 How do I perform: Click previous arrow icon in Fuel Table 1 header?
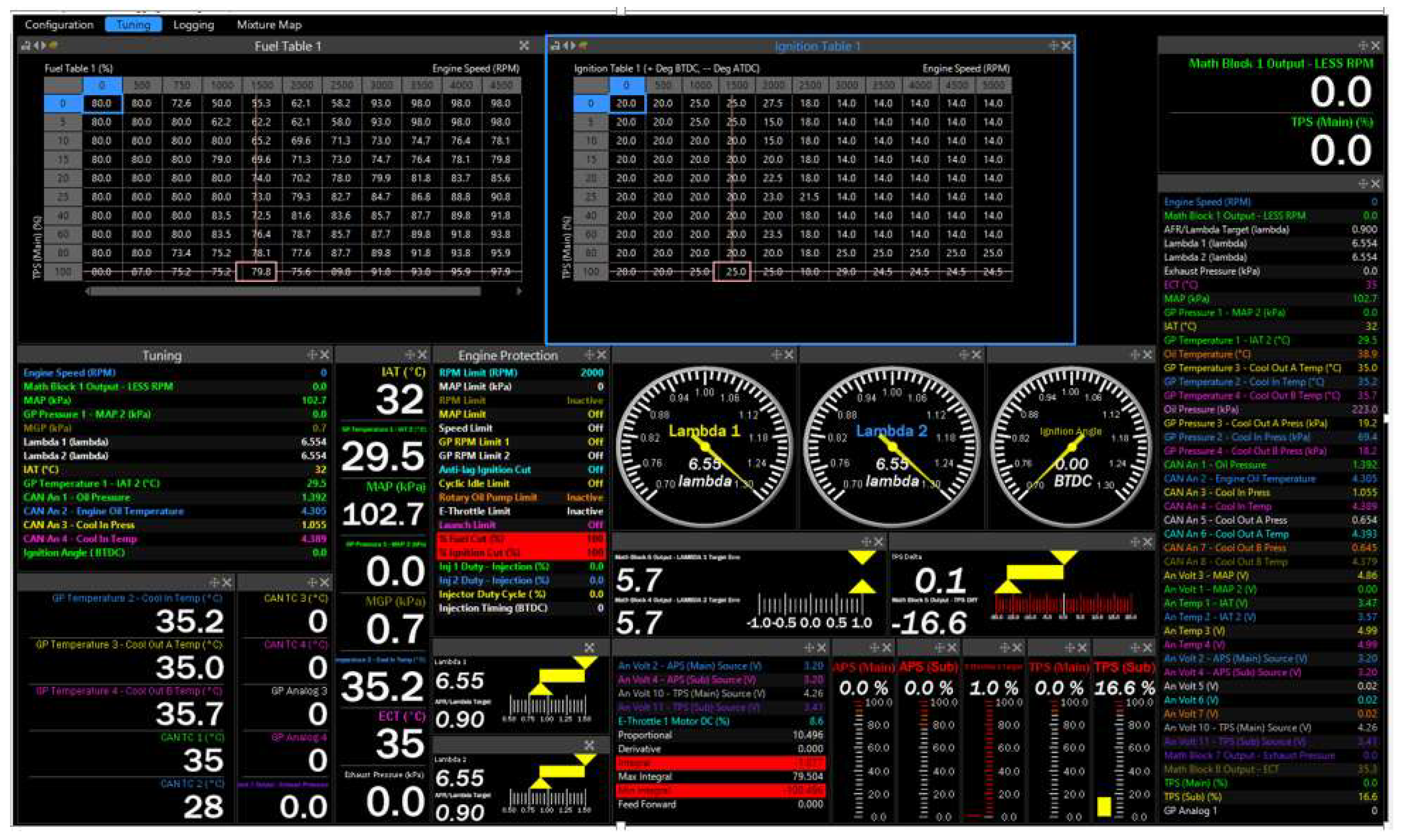pos(36,46)
